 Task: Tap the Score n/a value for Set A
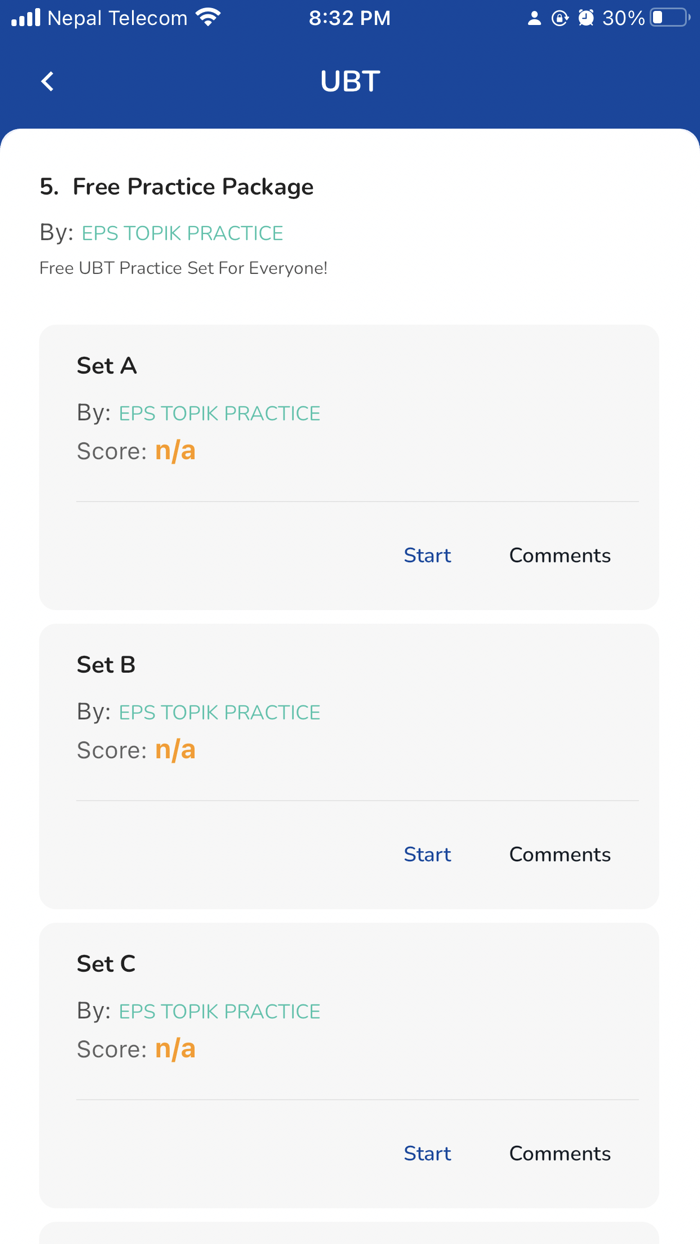(x=175, y=451)
